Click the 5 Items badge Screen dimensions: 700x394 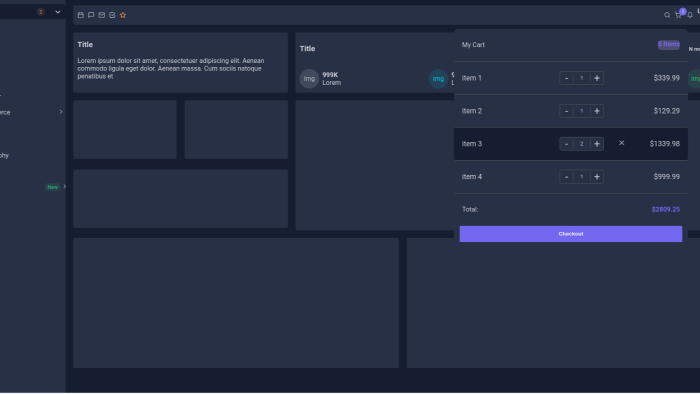click(x=669, y=44)
